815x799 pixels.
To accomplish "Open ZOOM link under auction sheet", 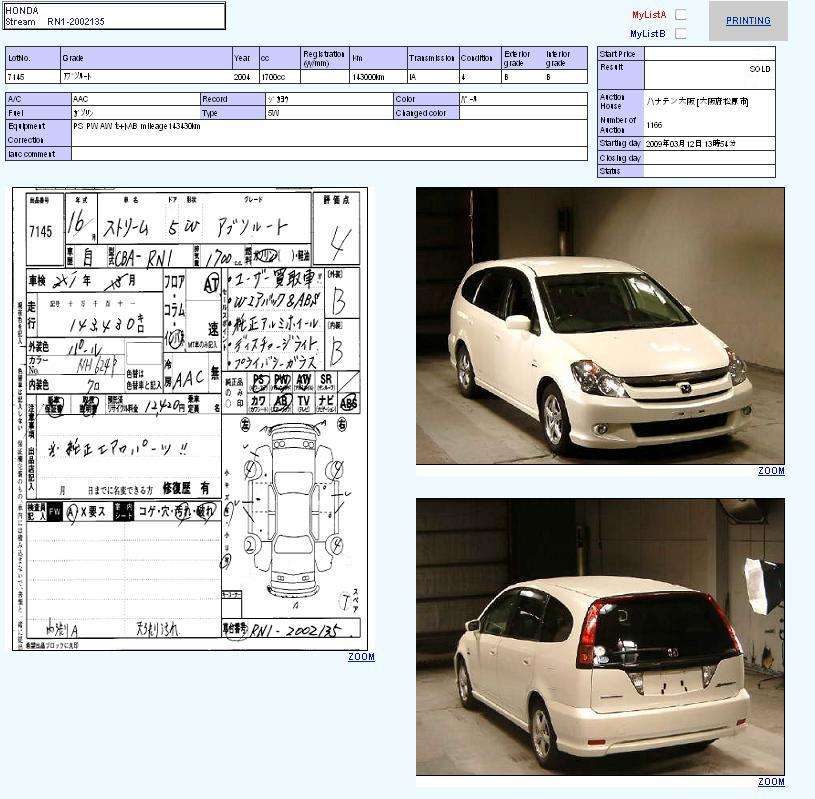I will 361,657.
